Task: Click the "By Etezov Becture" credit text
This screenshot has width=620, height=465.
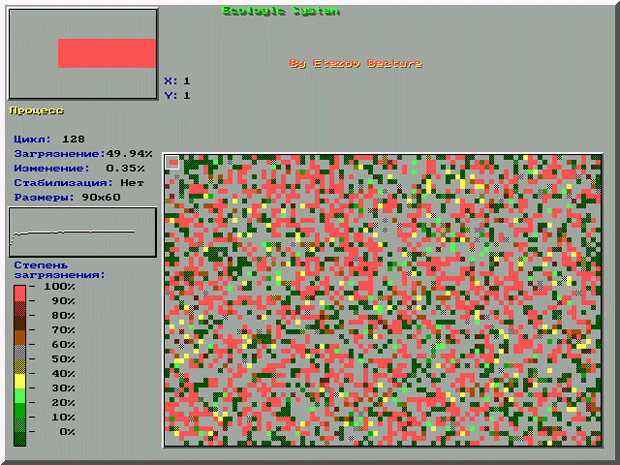Action: 355,63
